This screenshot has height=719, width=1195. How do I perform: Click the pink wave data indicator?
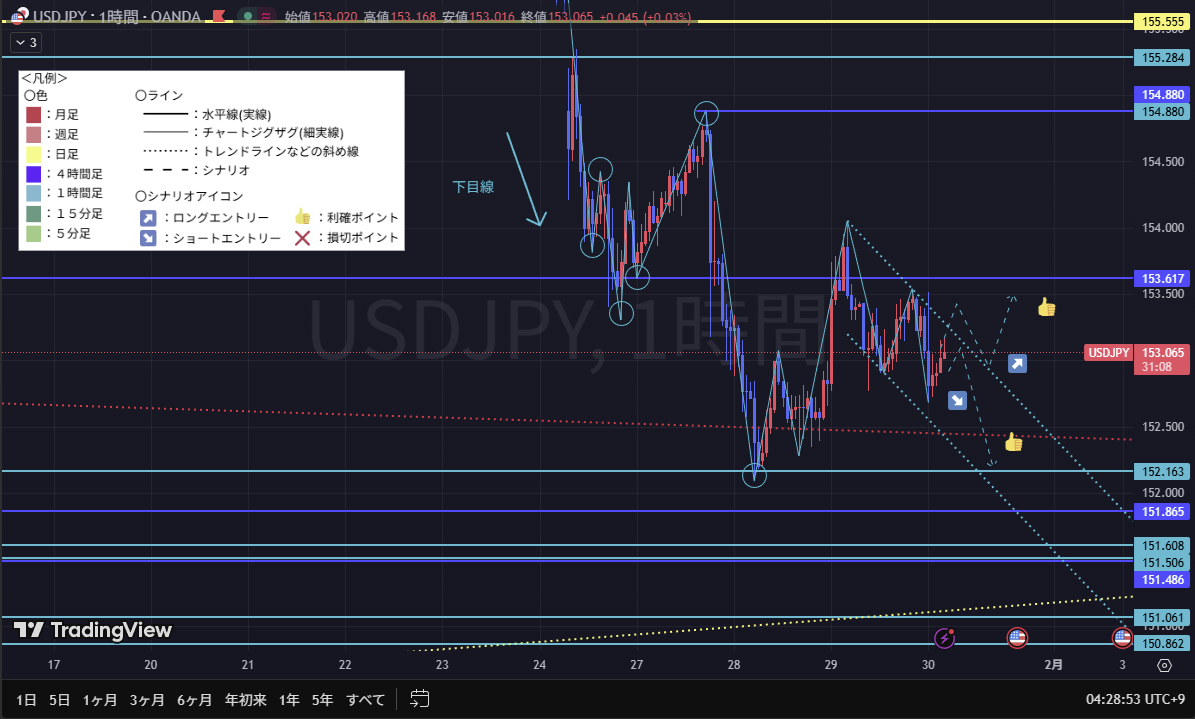point(267,17)
